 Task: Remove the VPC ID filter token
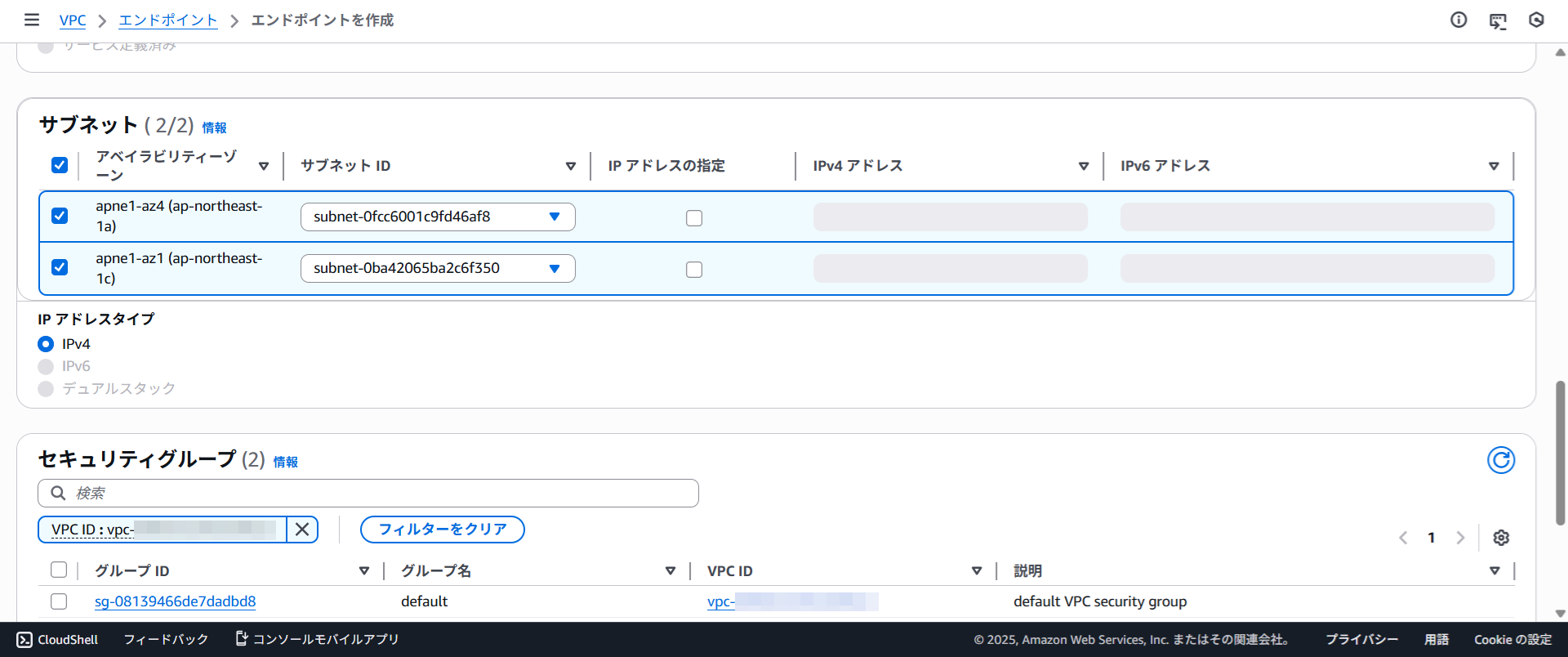point(302,530)
